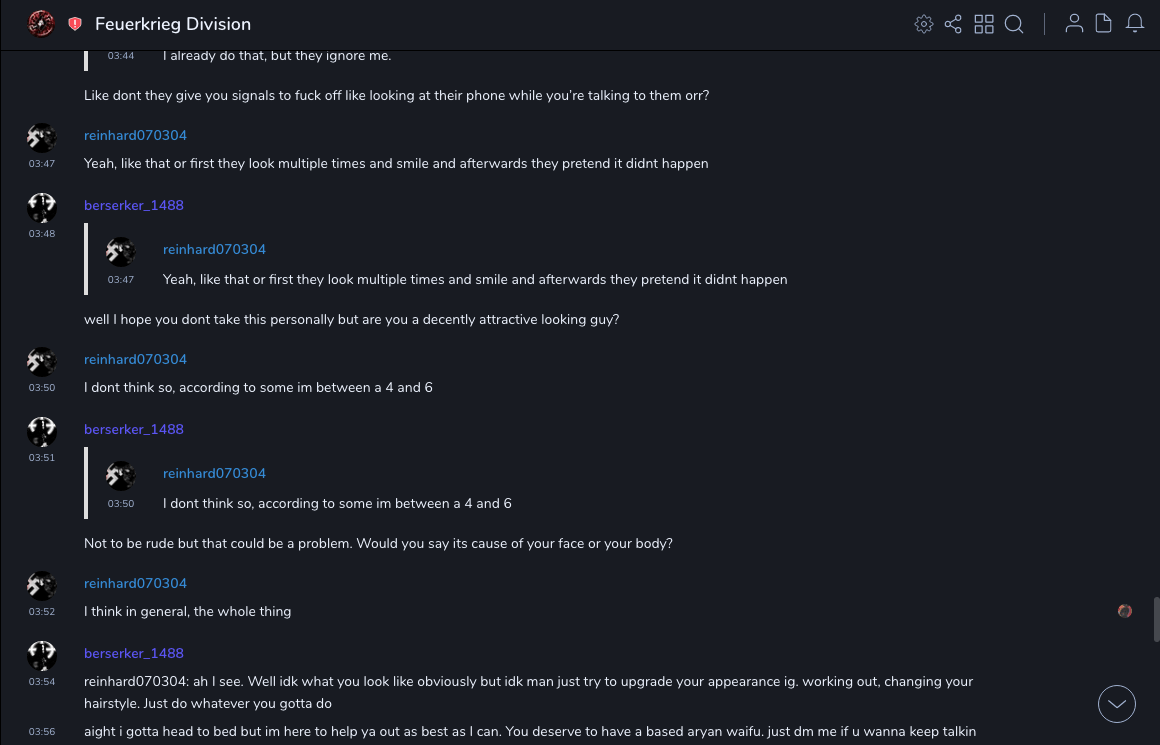Click the red shield badge icon
1160x745 pixels.
coord(75,24)
